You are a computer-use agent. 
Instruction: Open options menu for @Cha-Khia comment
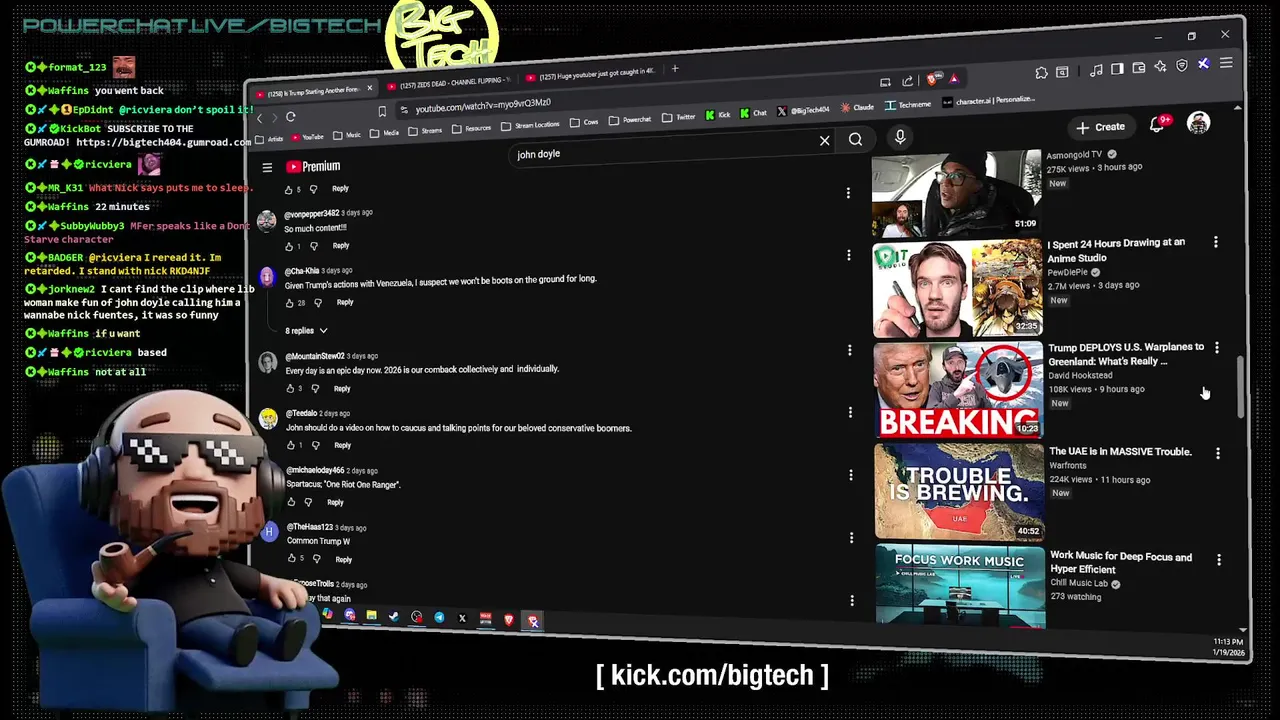pos(849,256)
